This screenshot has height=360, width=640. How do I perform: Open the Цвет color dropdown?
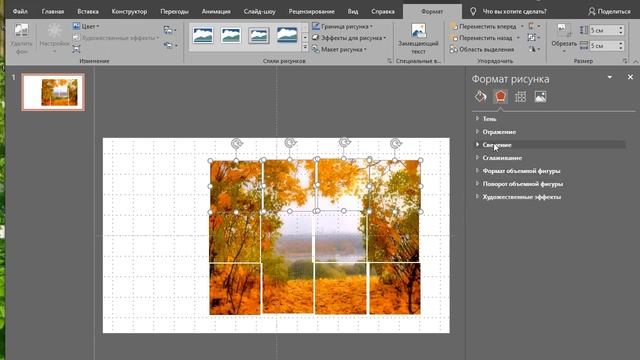click(x=86, y=27)
